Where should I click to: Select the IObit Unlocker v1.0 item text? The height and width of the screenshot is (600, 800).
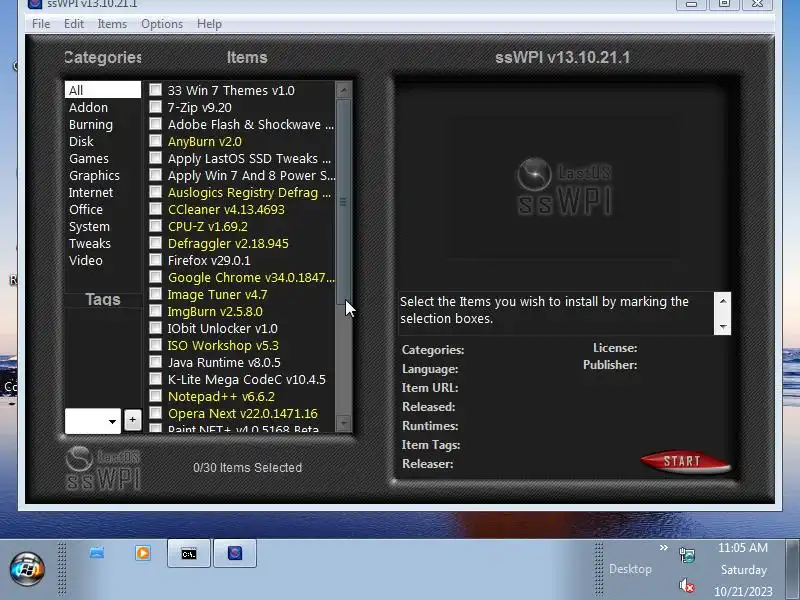coord(222,328)
